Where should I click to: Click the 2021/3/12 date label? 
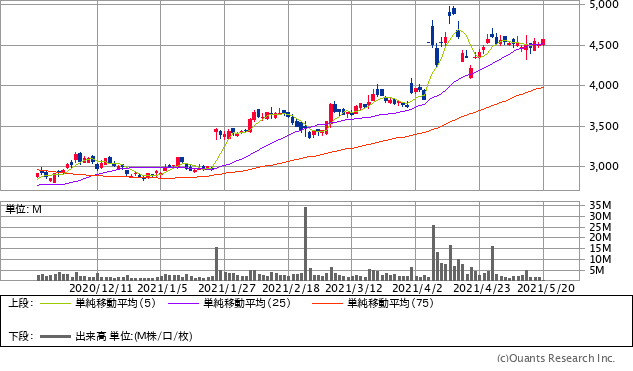click(x=354, y=288)
